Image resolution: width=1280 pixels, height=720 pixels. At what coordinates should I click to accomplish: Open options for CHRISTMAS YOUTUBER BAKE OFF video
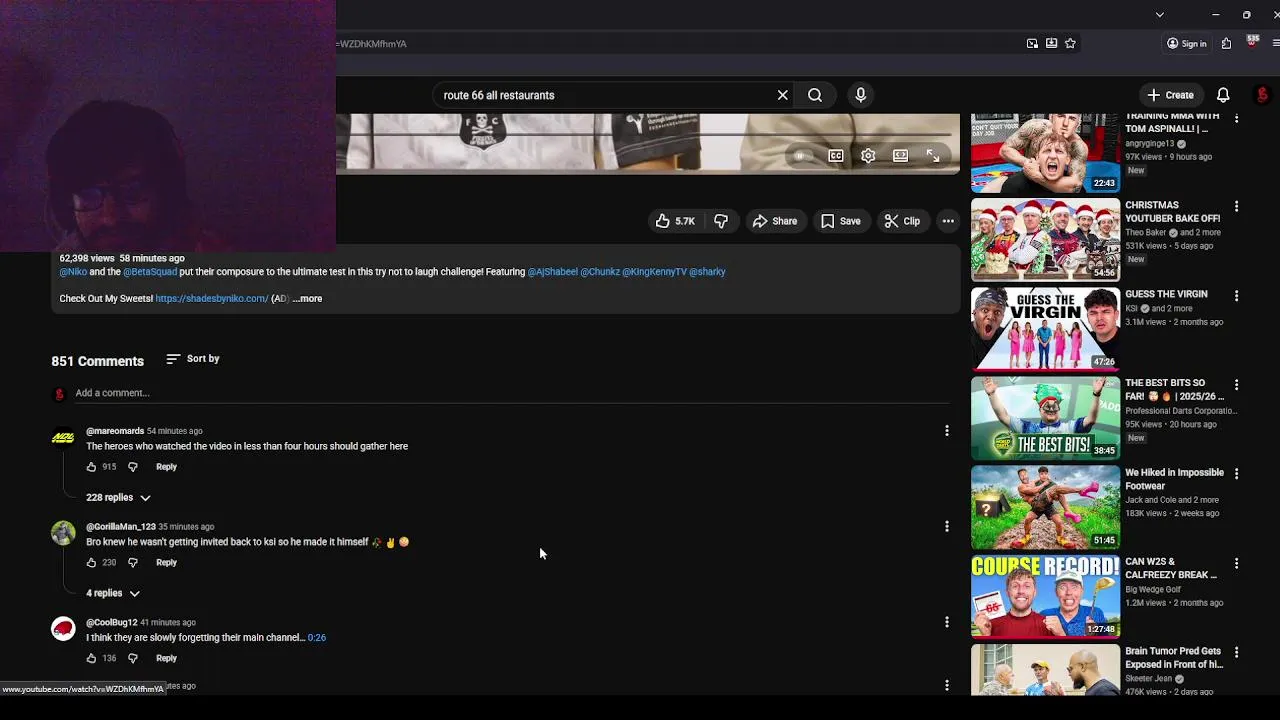[x=1236, y=207]
